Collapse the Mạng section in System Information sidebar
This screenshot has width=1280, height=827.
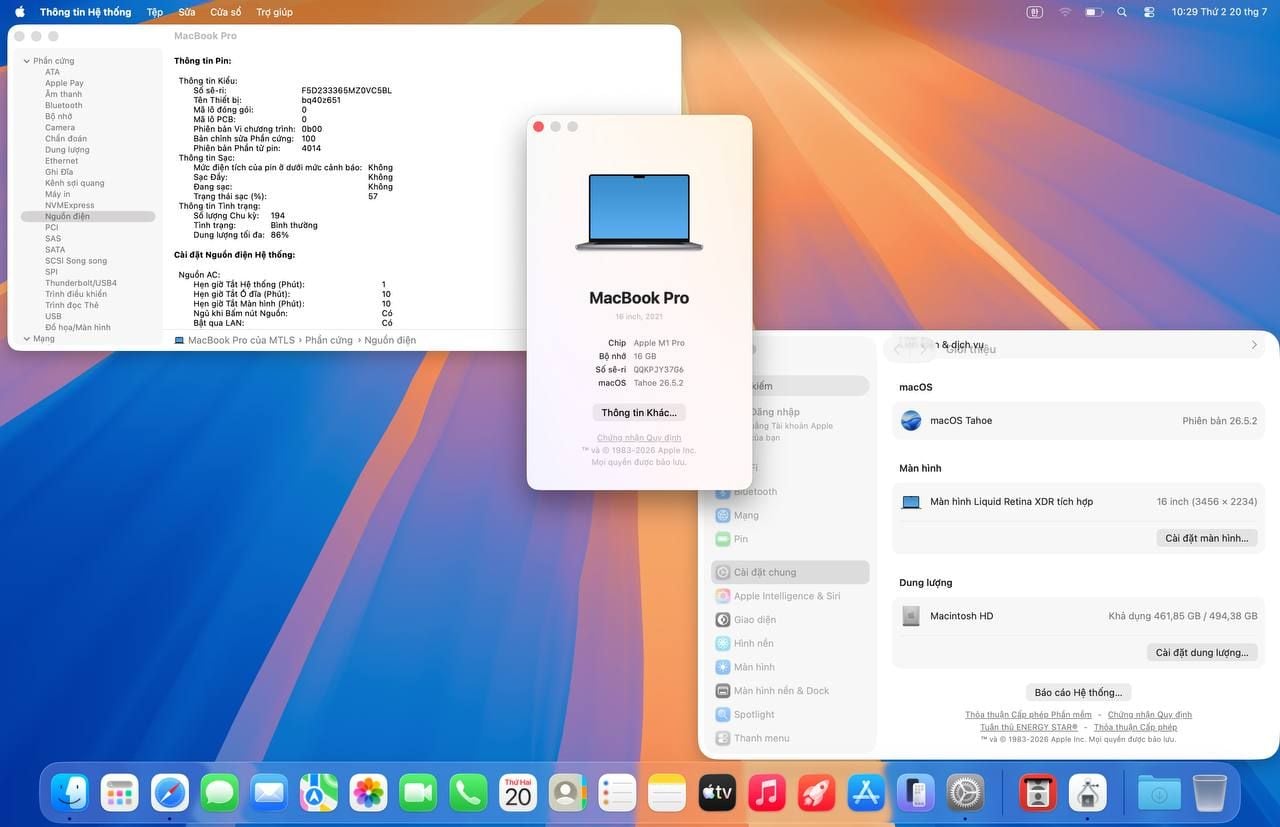point(25,339)
